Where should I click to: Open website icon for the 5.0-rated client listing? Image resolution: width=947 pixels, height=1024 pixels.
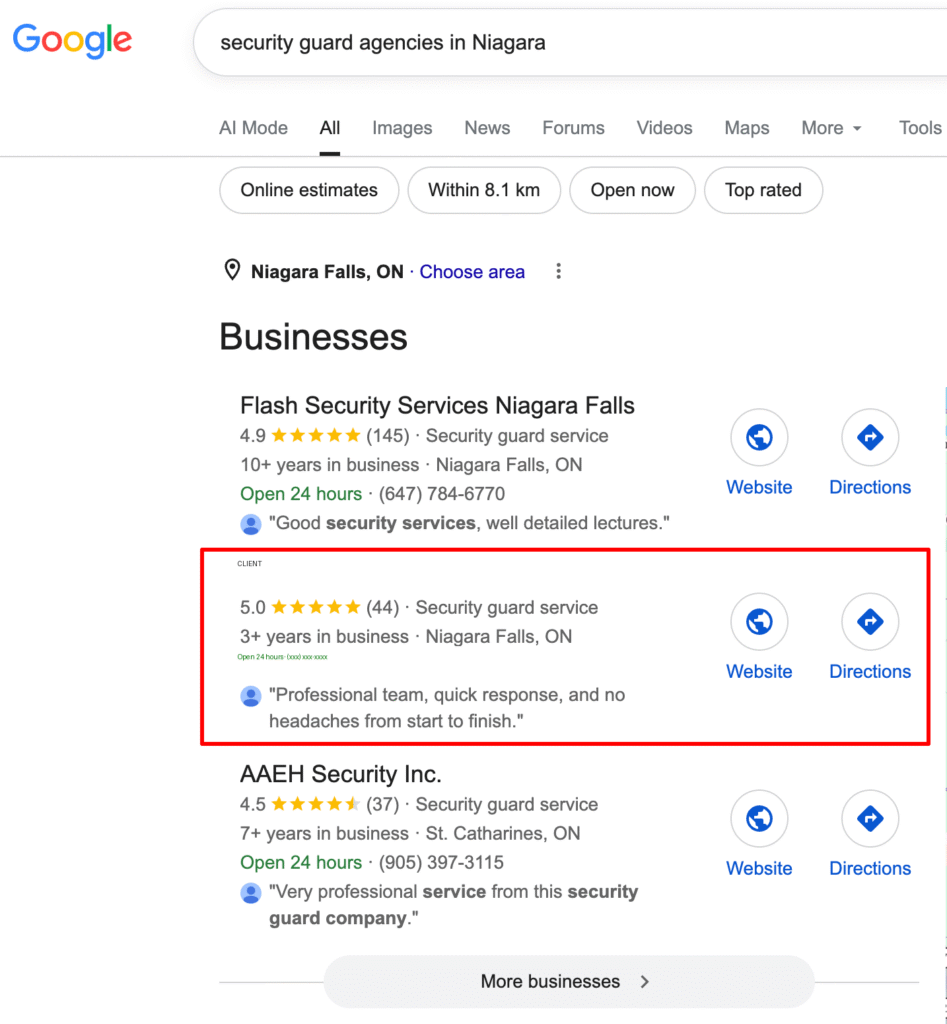tap(759, 621)
